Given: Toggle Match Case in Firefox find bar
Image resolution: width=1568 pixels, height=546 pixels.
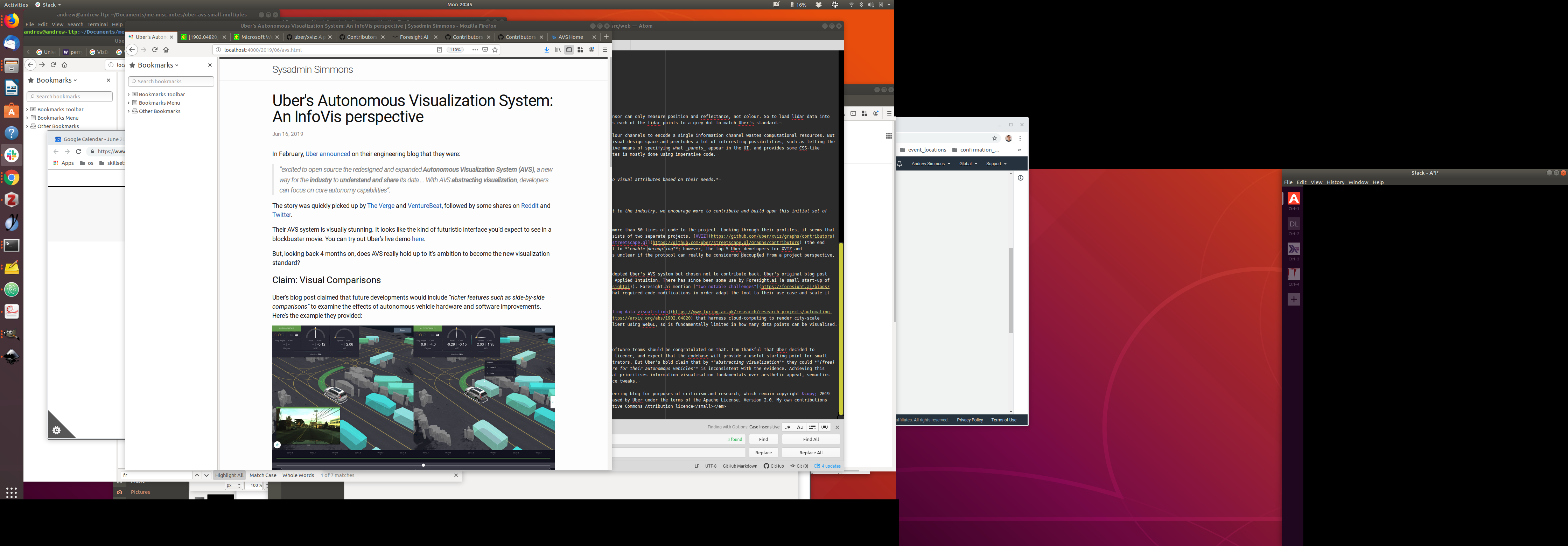Looking at the screenshot, I should (262, 475).
